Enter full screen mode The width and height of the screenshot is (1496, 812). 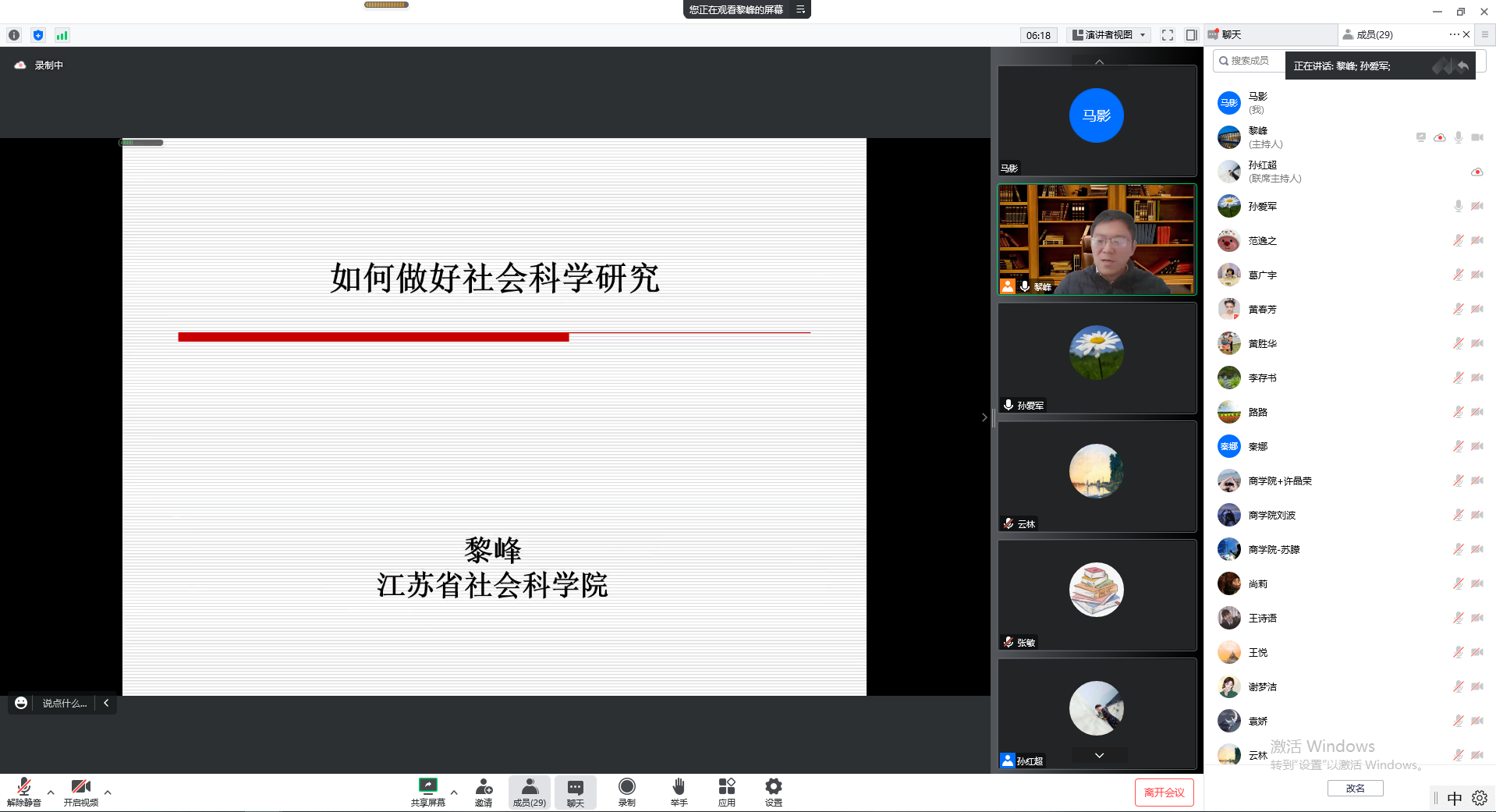(1167, 35)
